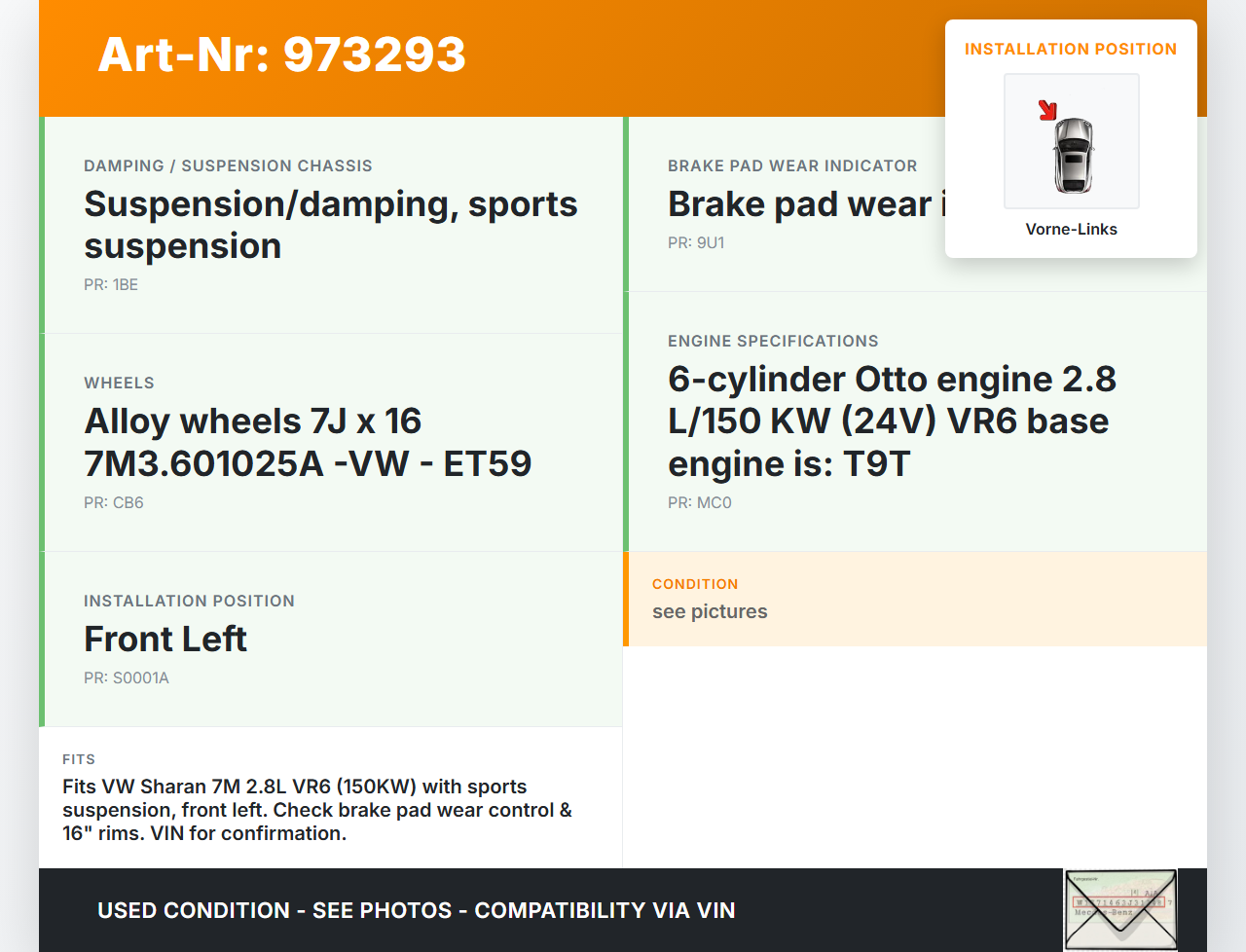Select Suspension/damping, sports suspension title

pos(330,225)
